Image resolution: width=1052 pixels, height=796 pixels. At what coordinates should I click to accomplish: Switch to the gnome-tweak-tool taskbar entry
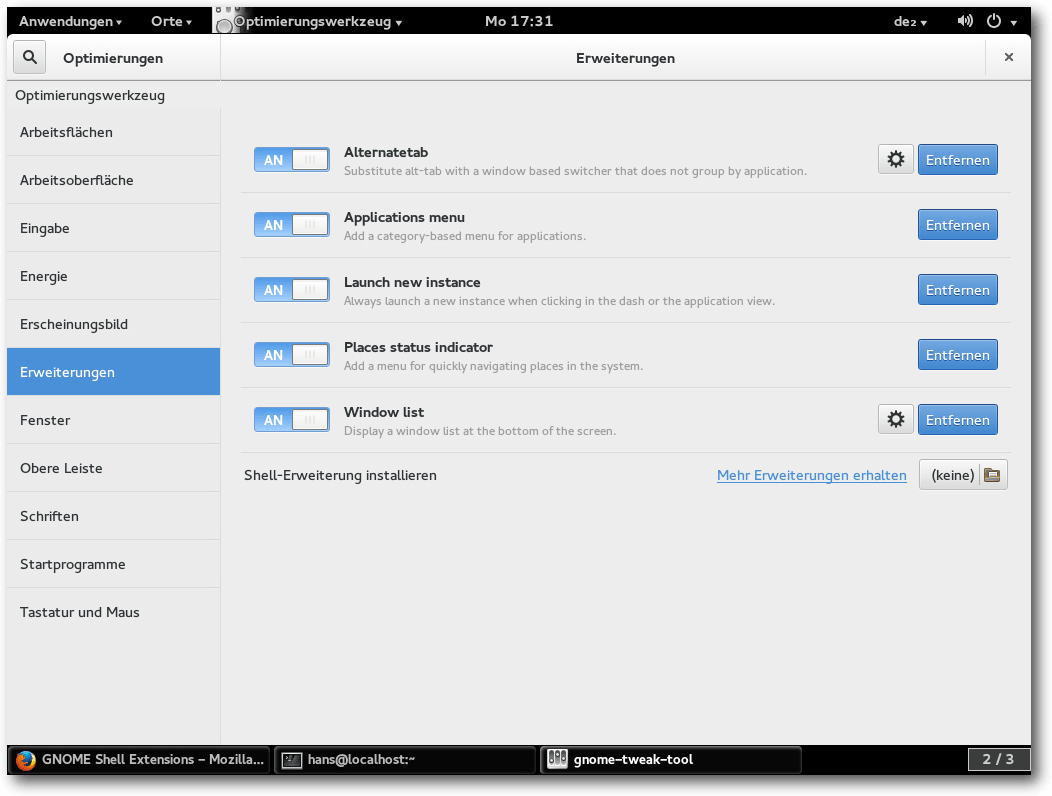pyautogui.click(x=671, y=760)
